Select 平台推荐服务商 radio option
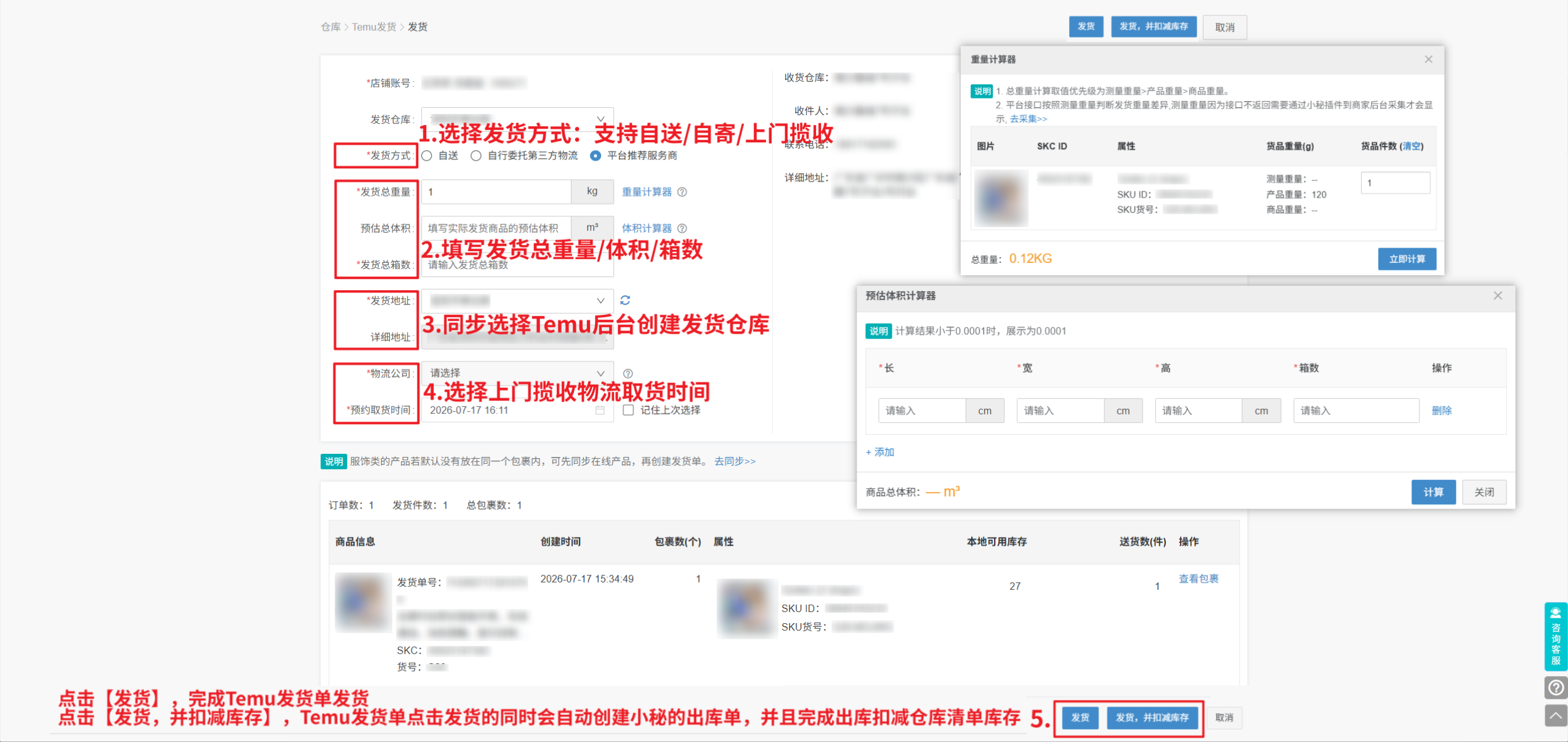 (596, 156)
